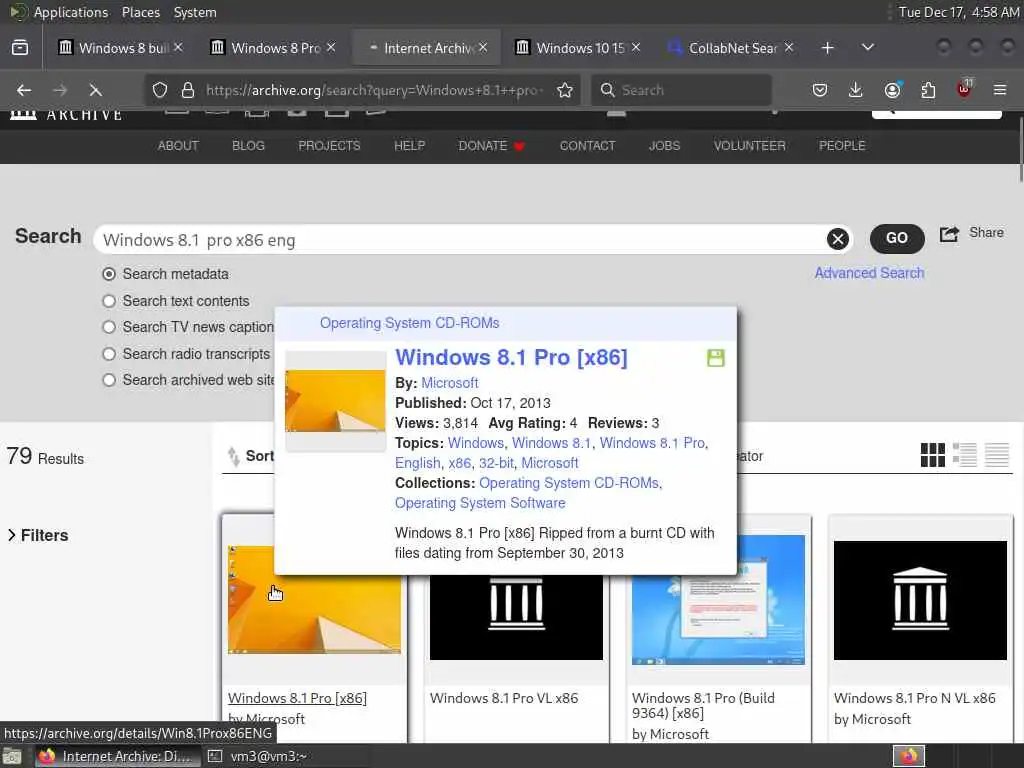This screenshot has width=1024, height=768.
Task: Open Windows 8.1 Pro VL x86 thumbnail
Action: coord(517,616)
